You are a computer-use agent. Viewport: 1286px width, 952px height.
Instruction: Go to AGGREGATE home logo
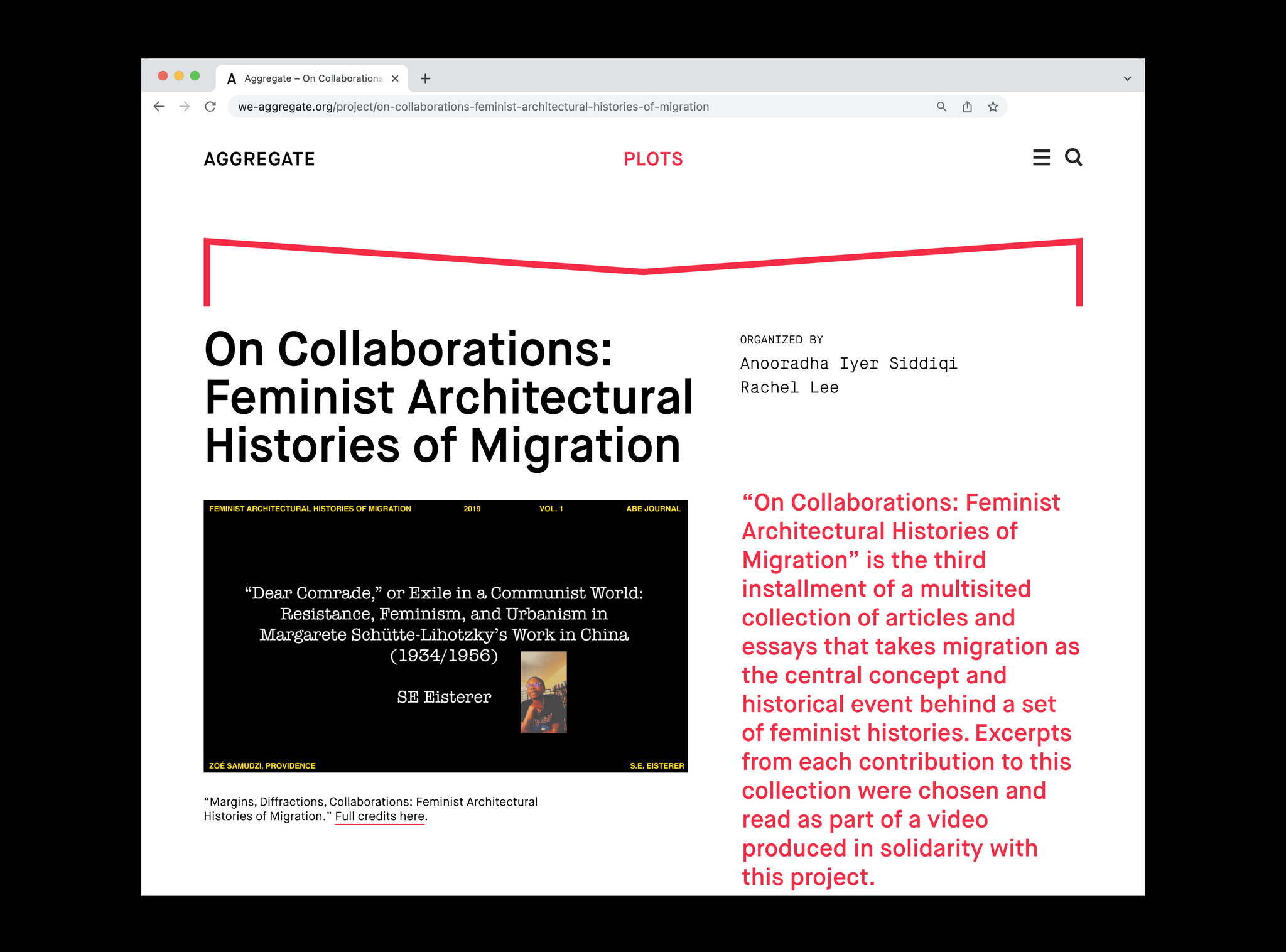[x=259, y=159]
